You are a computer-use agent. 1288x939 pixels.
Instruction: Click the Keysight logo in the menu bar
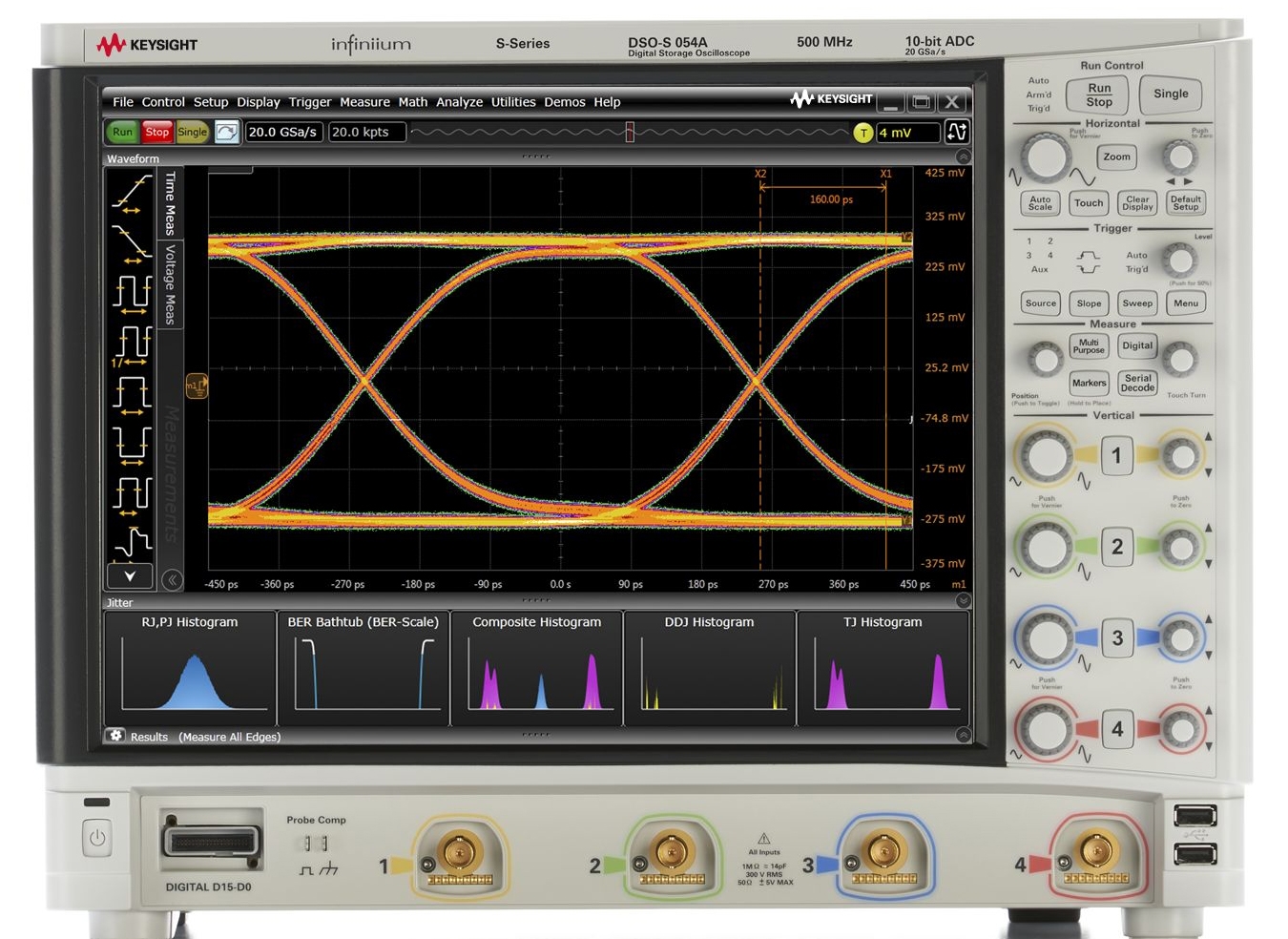pos(831,99)
